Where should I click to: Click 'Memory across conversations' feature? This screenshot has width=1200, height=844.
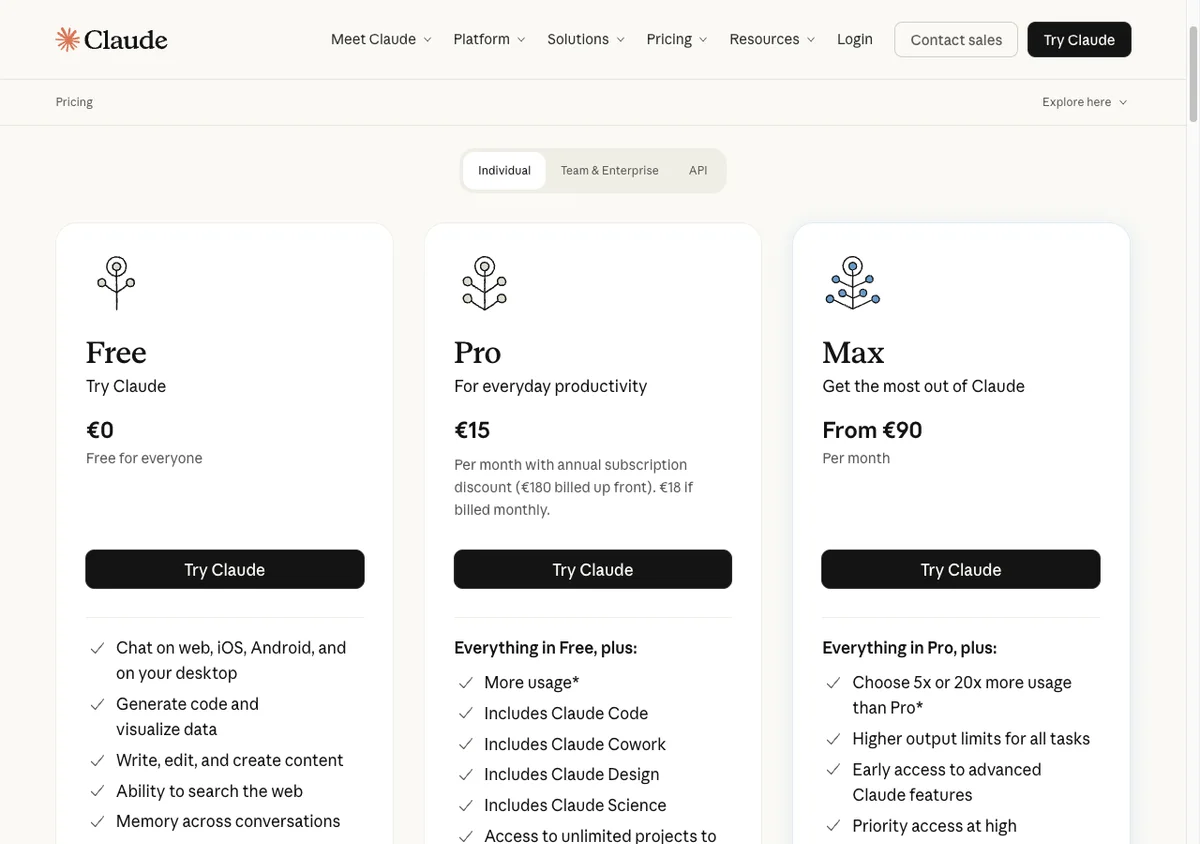[x=228, y=821]
